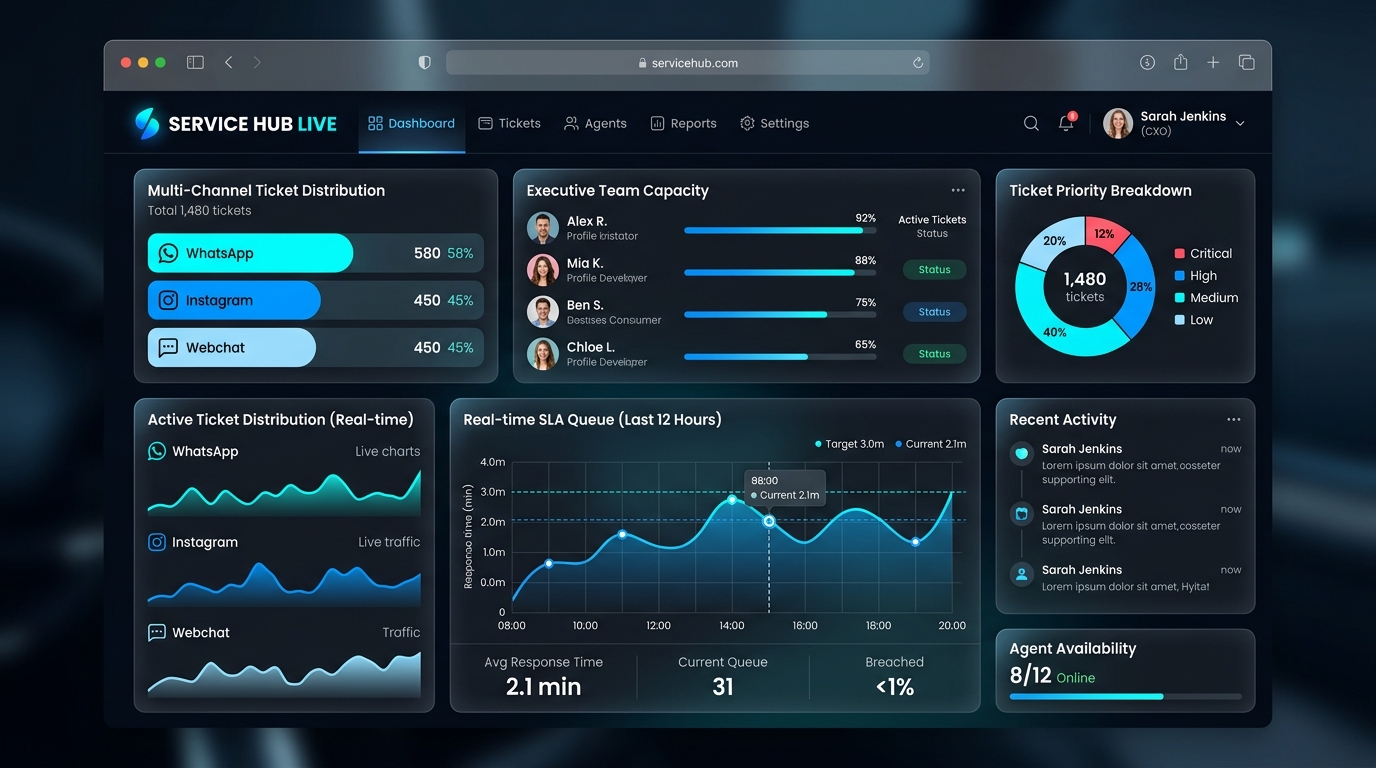This screenshot has height=768, width=1376.
Task: Click the Service Hub Live logo
Action: pyautogui.click(x=236, y=124)
